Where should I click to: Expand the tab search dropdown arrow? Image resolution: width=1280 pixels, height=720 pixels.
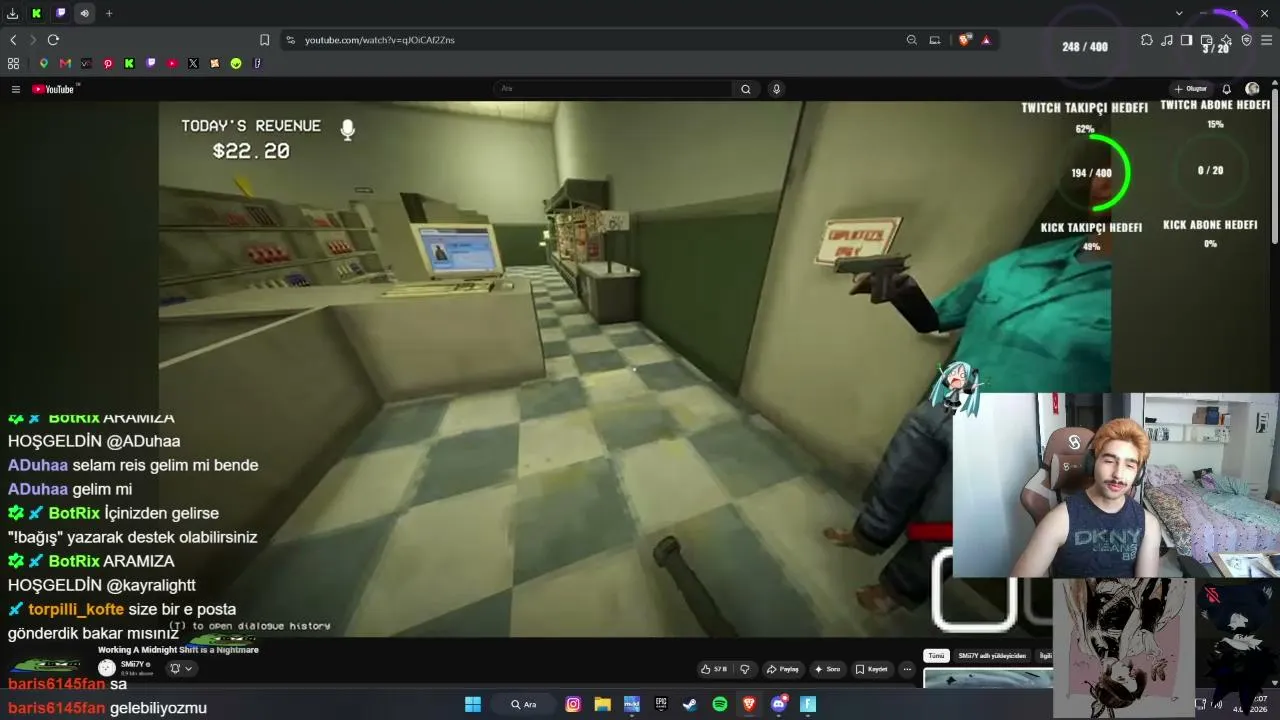[x=1179, y=13]
